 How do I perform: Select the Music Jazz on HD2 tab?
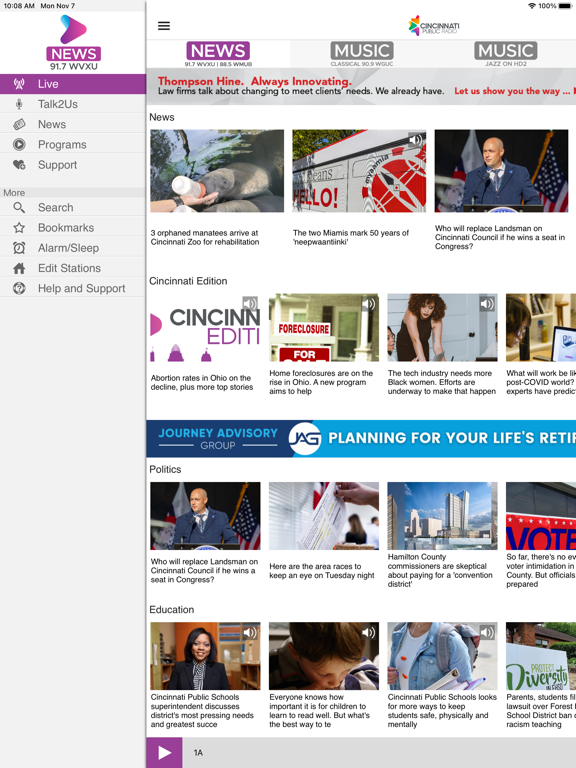pyautogui.click(x=505, y=54)
